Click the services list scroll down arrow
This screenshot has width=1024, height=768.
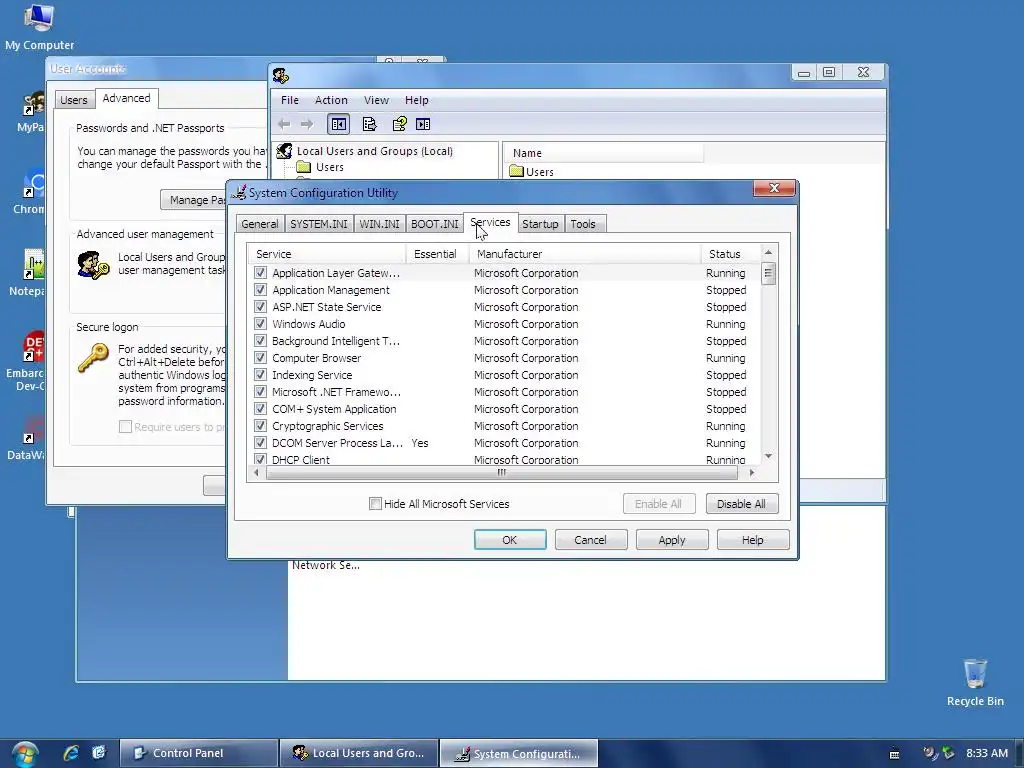tap(769, 456)
